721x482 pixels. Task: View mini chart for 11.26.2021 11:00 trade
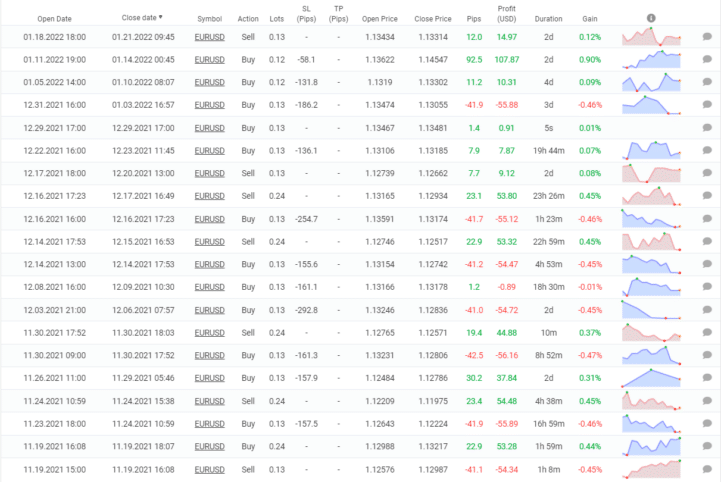pos(651,378)
